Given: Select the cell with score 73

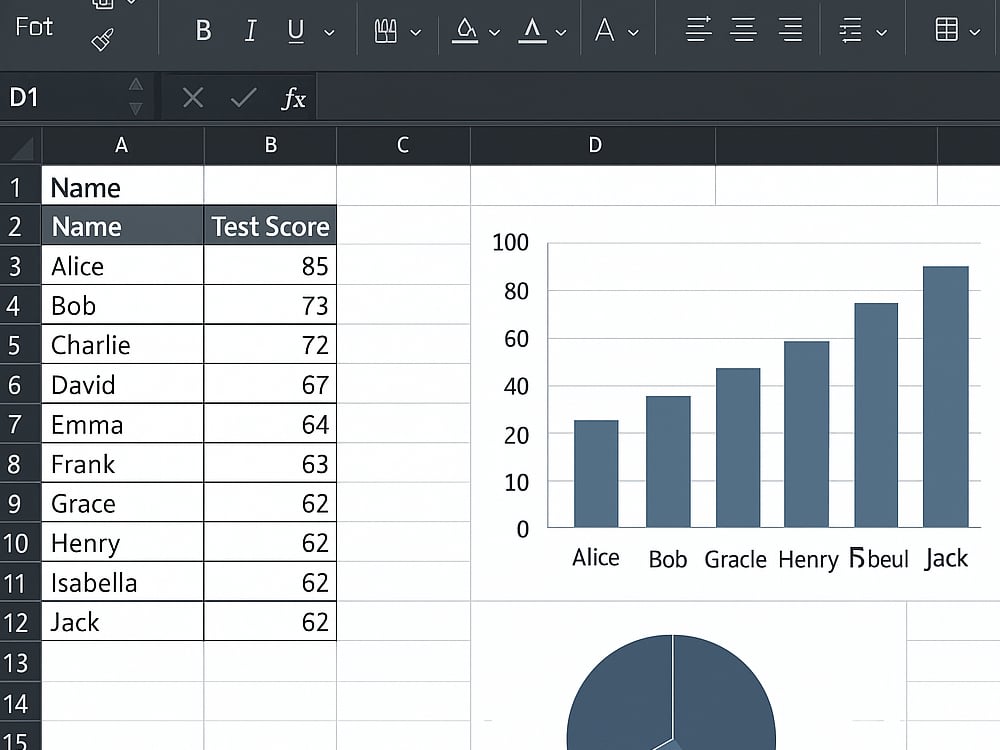Looking at the screenshot, I should [270, 305].
